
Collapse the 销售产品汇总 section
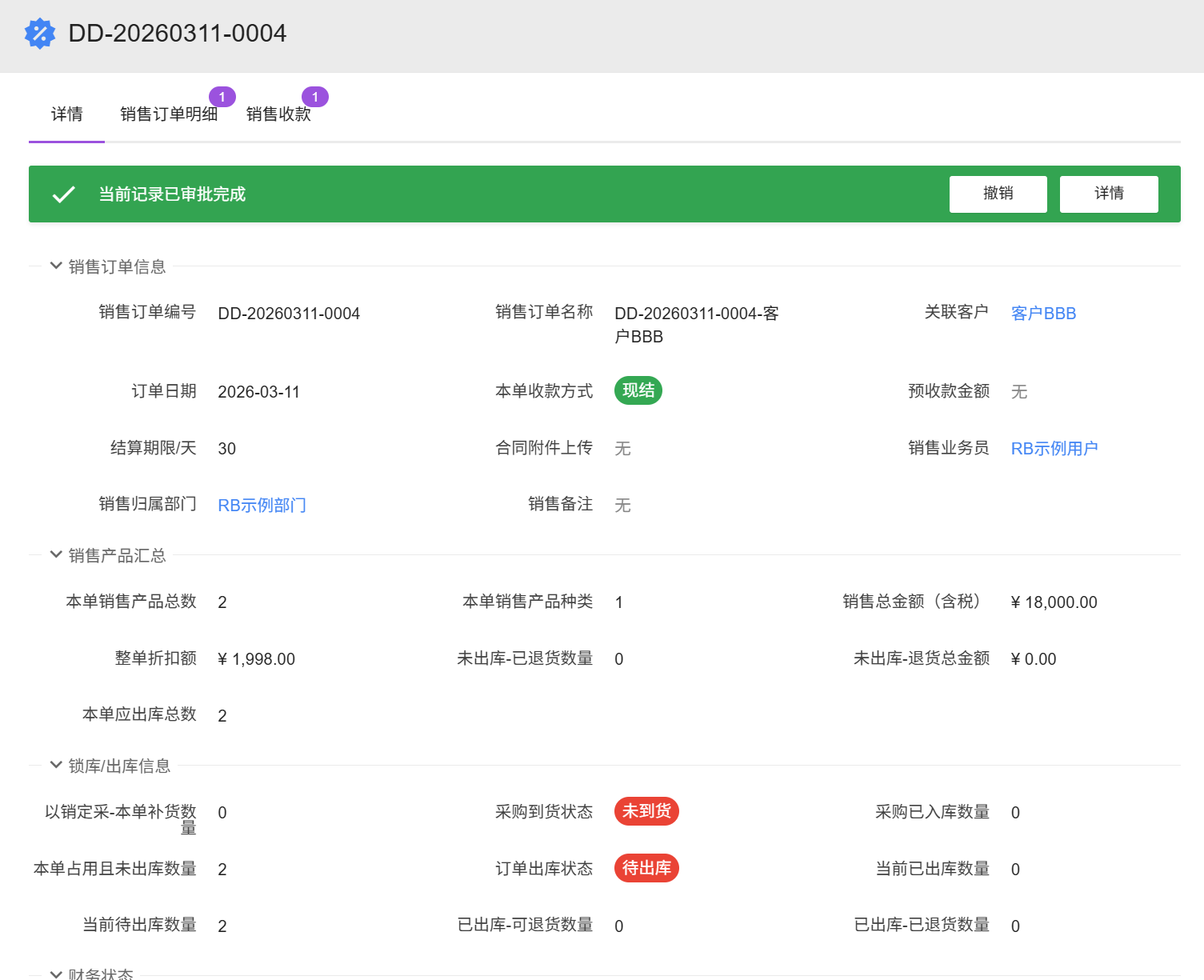point(56,554)
